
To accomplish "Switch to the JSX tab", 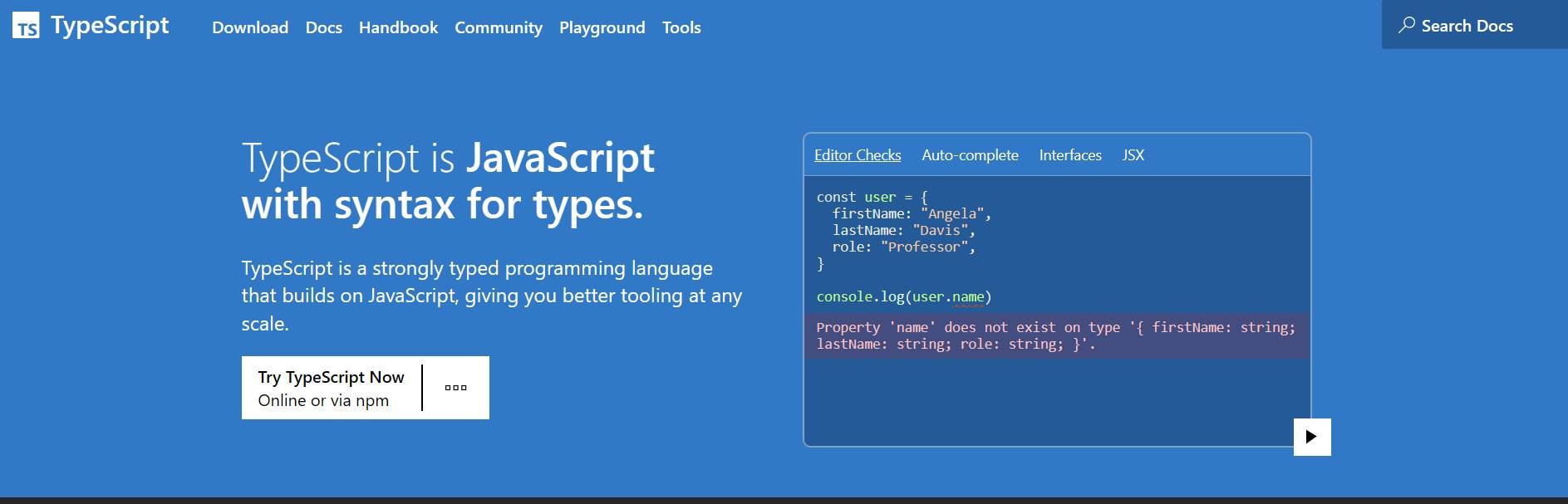I will click(x=1133, y=155).
